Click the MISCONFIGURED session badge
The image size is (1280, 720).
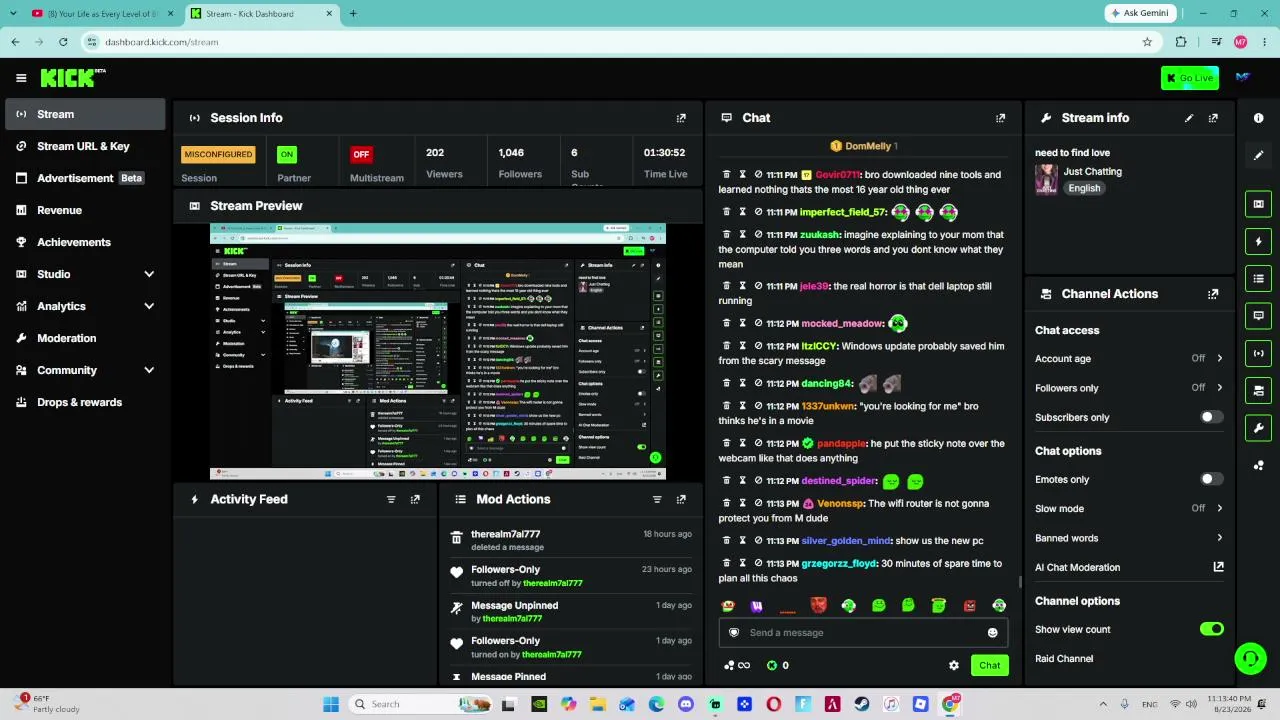click(x=218, y=154)
